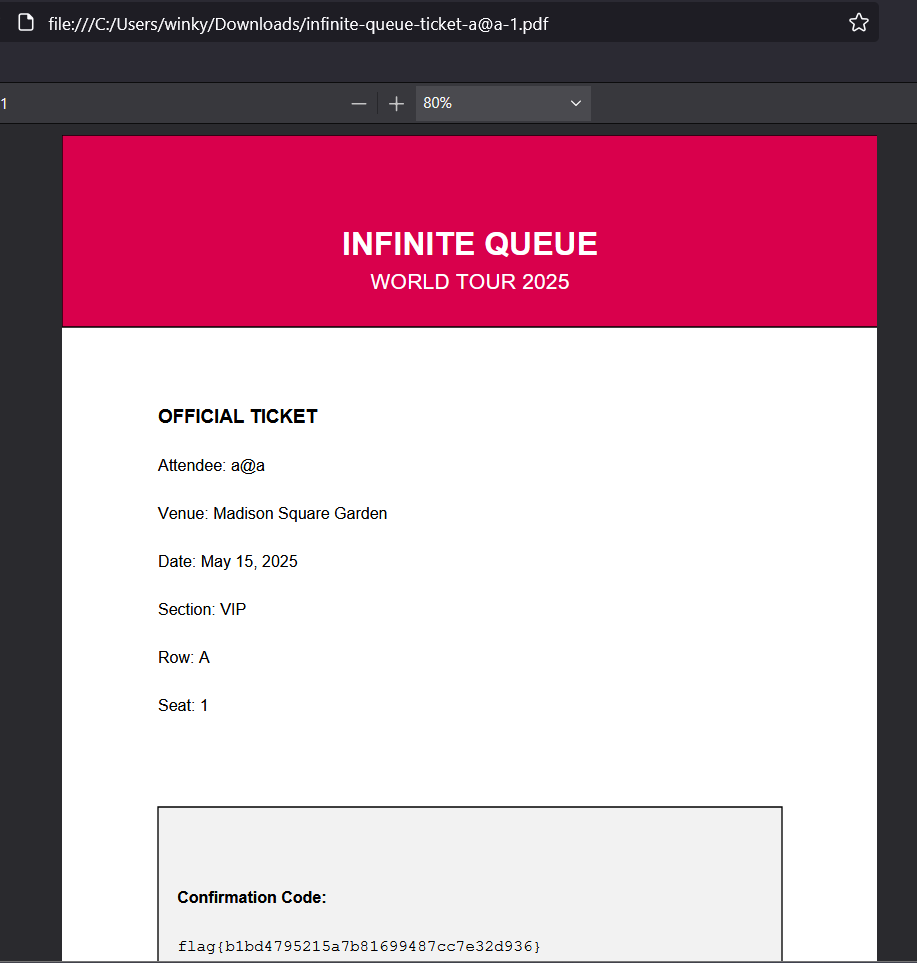Open the 80% zoom level dropdown
This screenshot has height=963, width=917.
(x=503, y=104)
